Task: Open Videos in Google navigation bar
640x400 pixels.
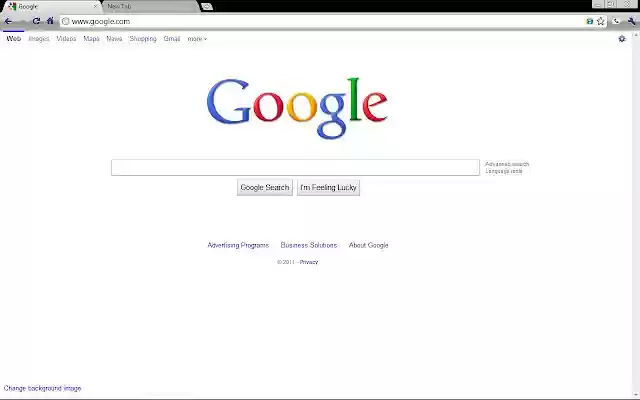Action: coord(66,39)
